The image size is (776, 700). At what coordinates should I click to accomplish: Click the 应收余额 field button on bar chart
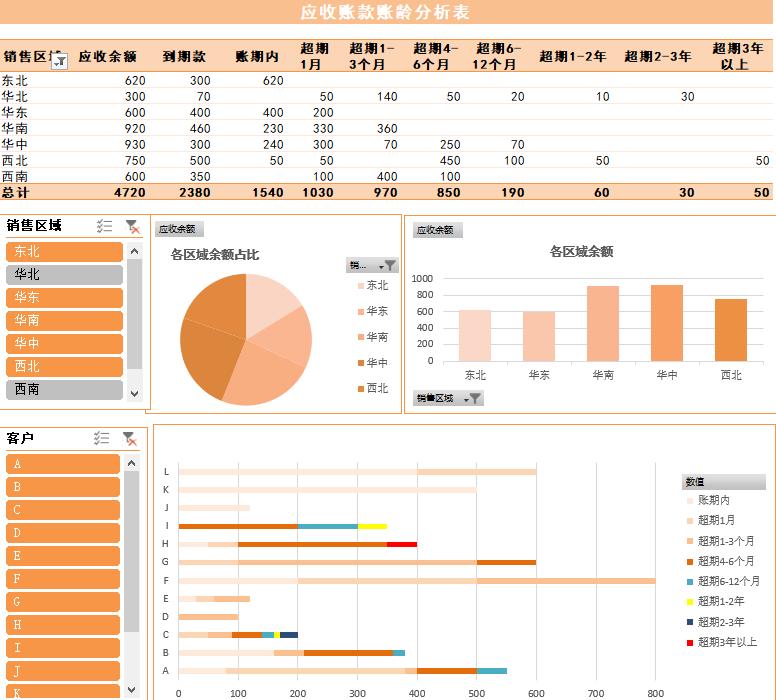tap(436, 230)
